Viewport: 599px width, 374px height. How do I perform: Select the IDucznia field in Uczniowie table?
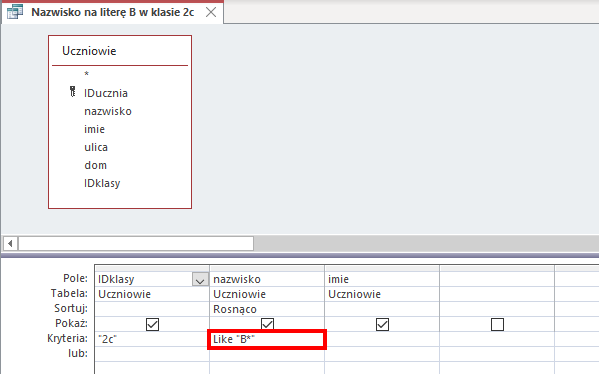106,93
